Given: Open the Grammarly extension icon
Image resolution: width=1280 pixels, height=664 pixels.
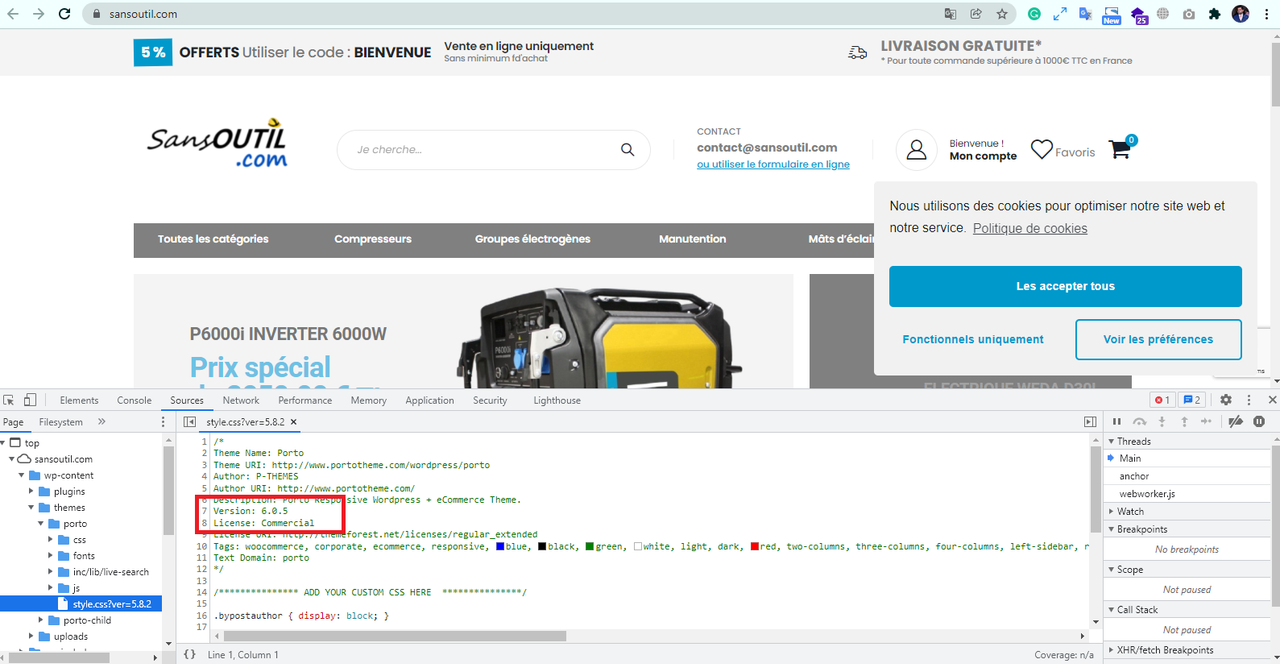Looking at the screenshot, I should 1035,14.
